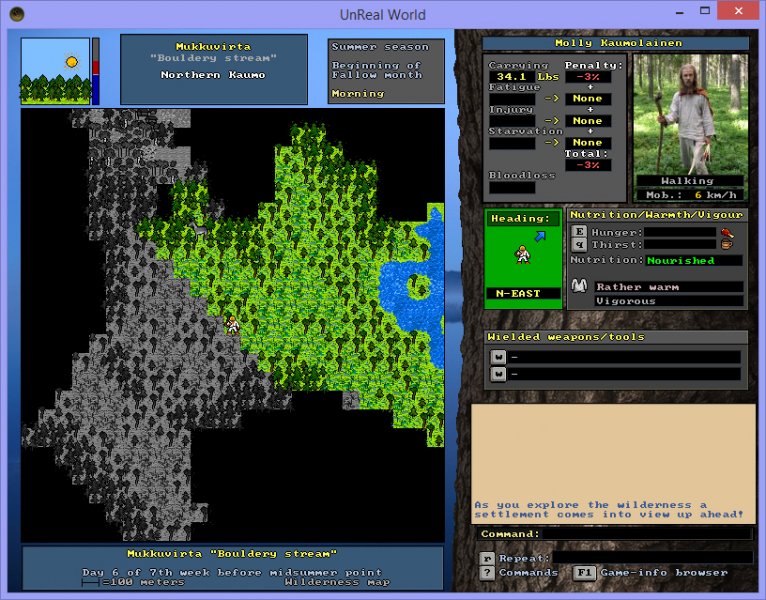Click the small island in the lake
Screen dimensions: 766x600
tap(417, 286)
